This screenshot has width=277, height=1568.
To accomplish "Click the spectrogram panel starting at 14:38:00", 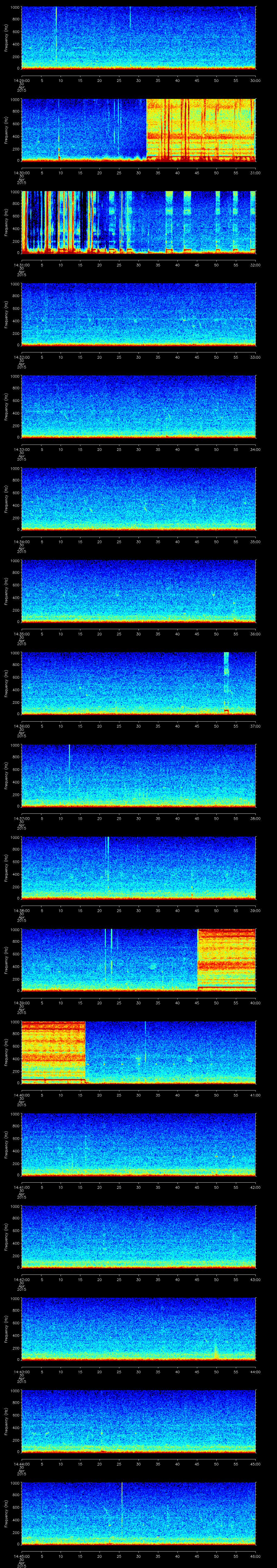I will point(139,868).
